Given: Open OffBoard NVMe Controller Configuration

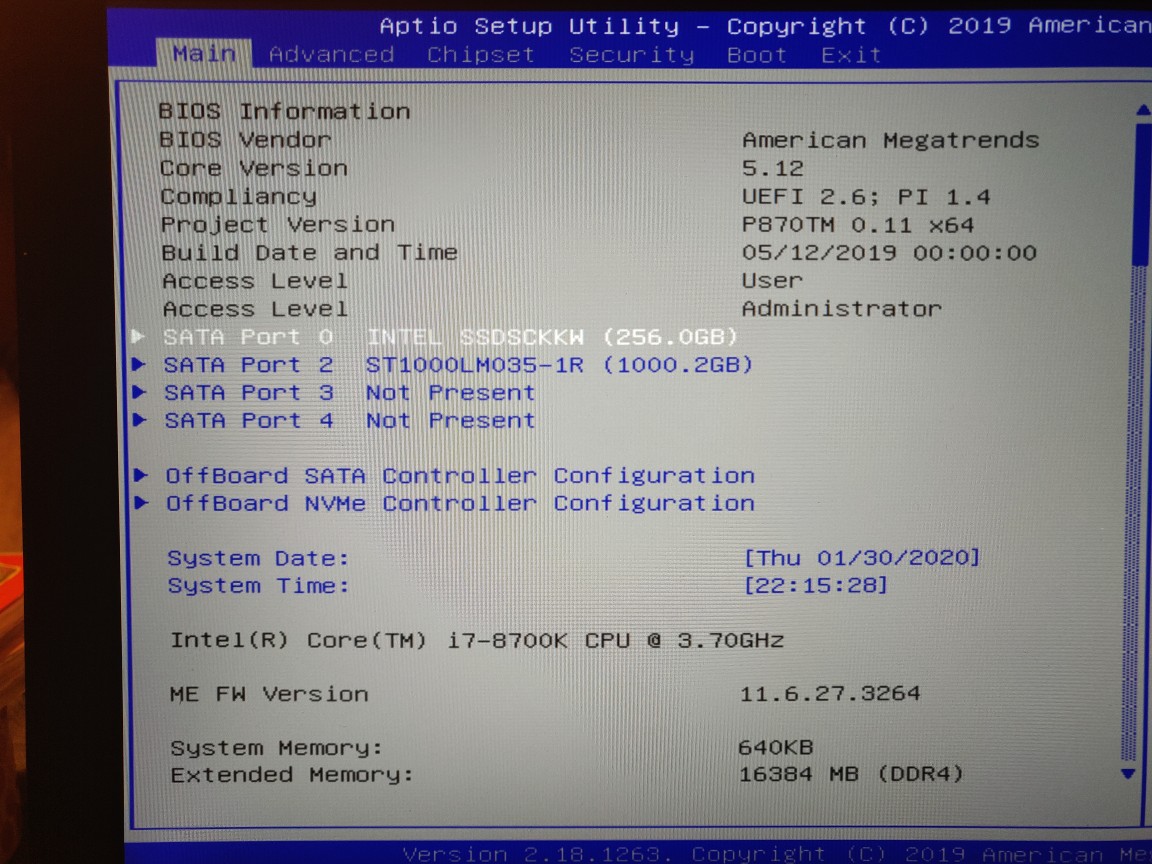Looking at the screenshot, I should click(x=460, y=503).
